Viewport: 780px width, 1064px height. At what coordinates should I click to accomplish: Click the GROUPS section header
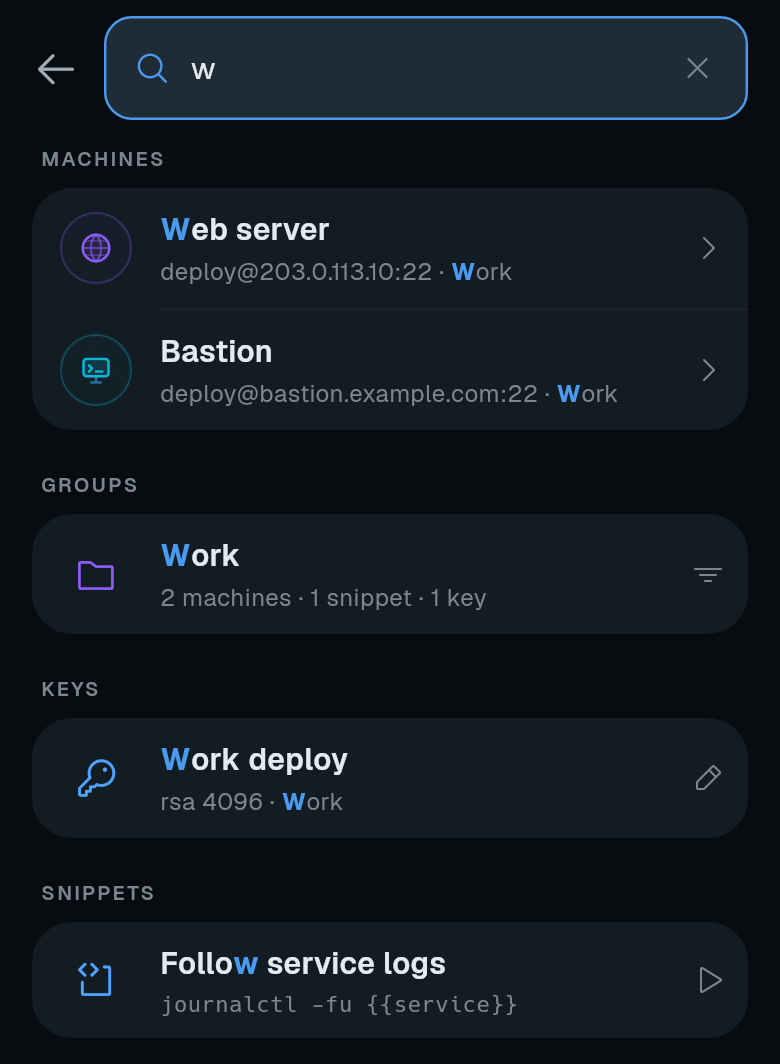(x=90, y=485)
